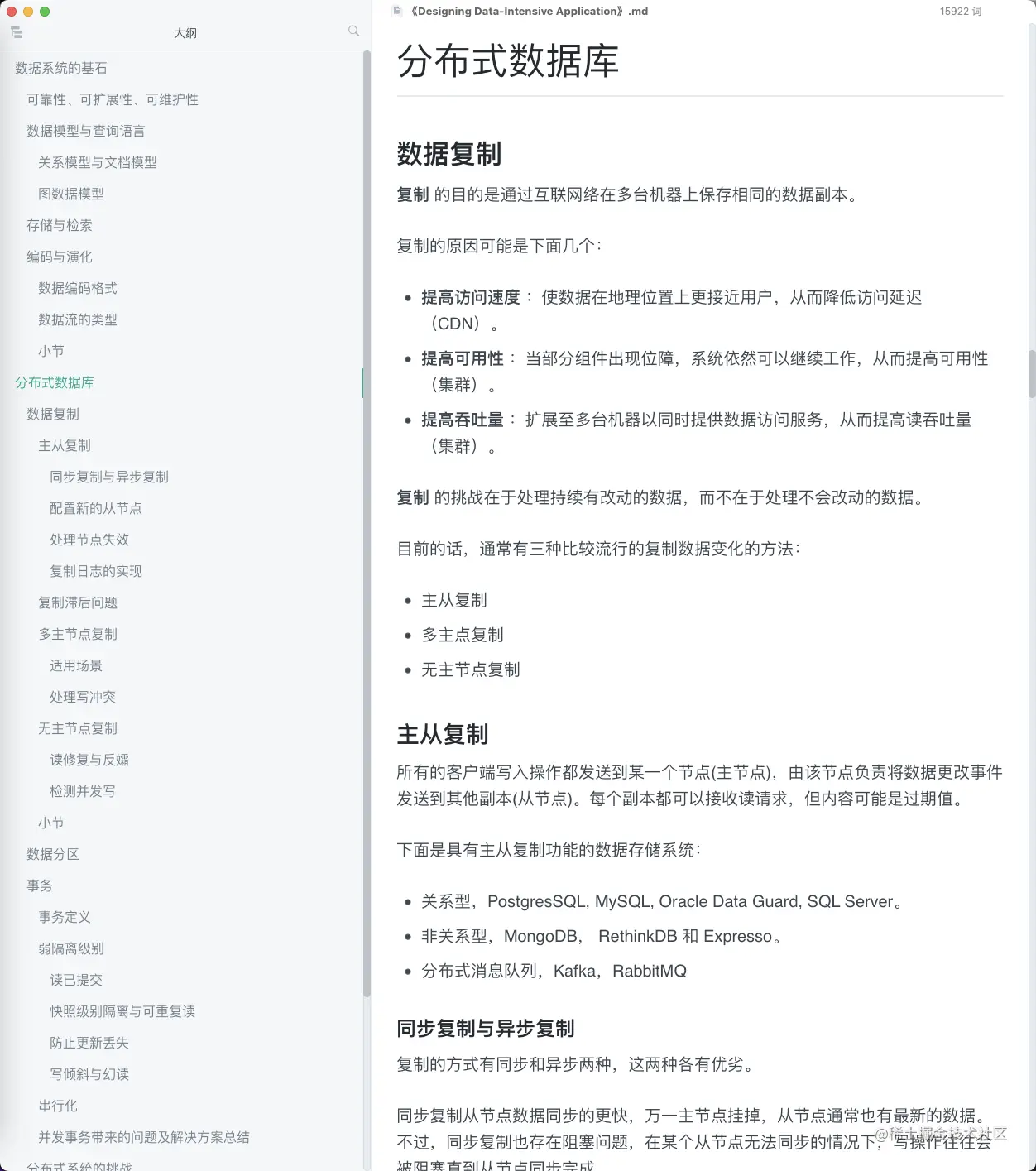Jump to 数据复制 in the outline
Viewport: 1036px width, 1171px height.
pyautogui.click(x=53, y=414)
